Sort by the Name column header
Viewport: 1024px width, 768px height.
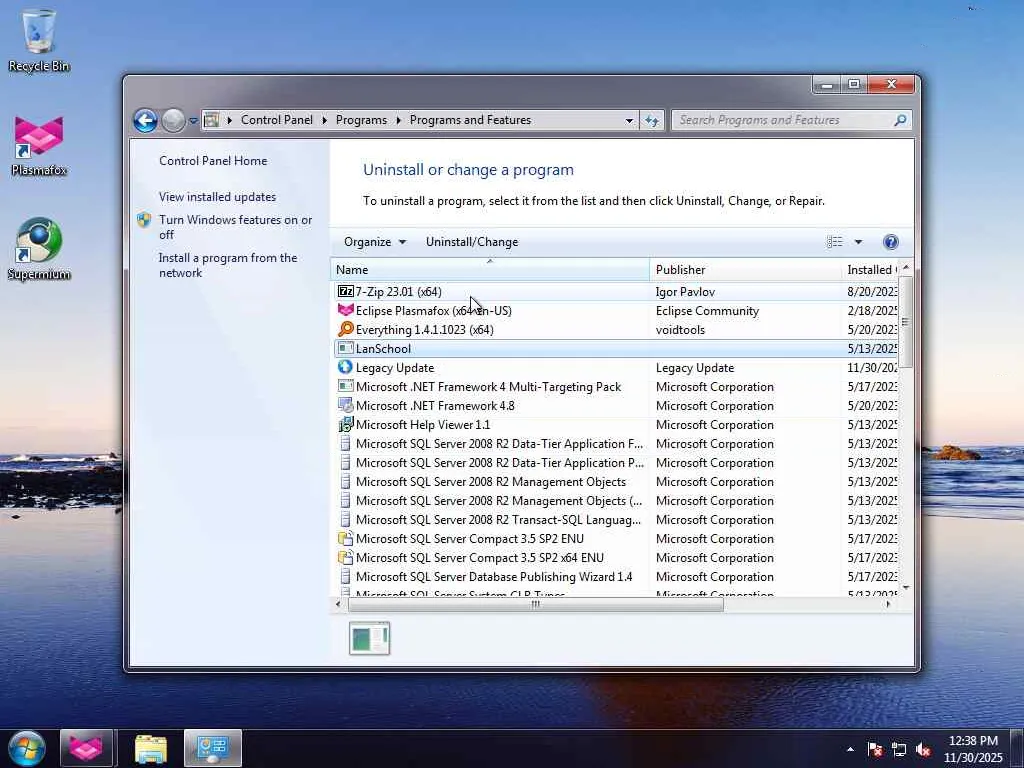click(x=490, y=270)
